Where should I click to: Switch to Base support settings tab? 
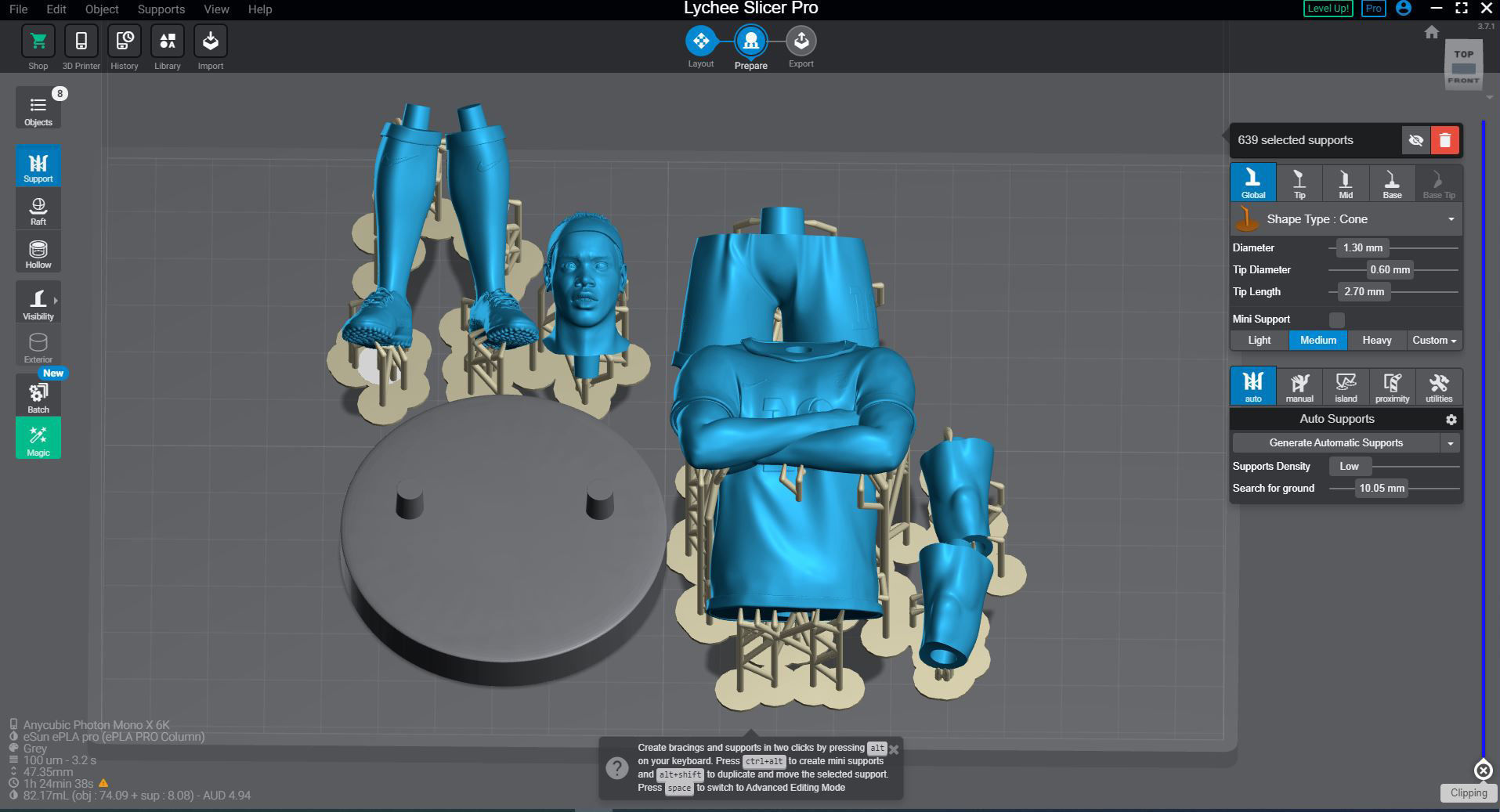click(1392, 183)
